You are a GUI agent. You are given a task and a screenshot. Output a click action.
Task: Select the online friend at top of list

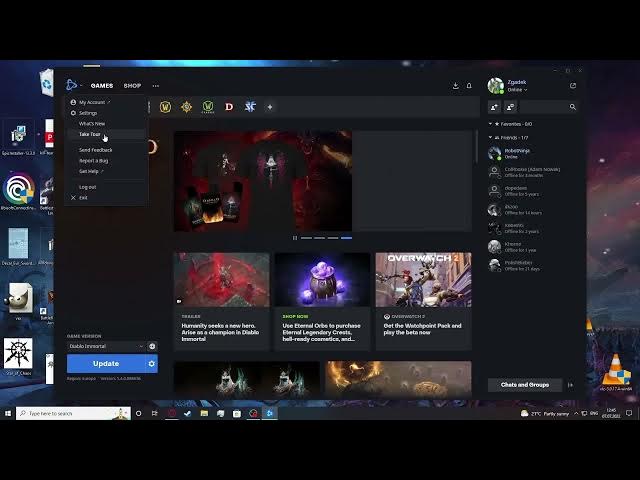click(531, 153)
